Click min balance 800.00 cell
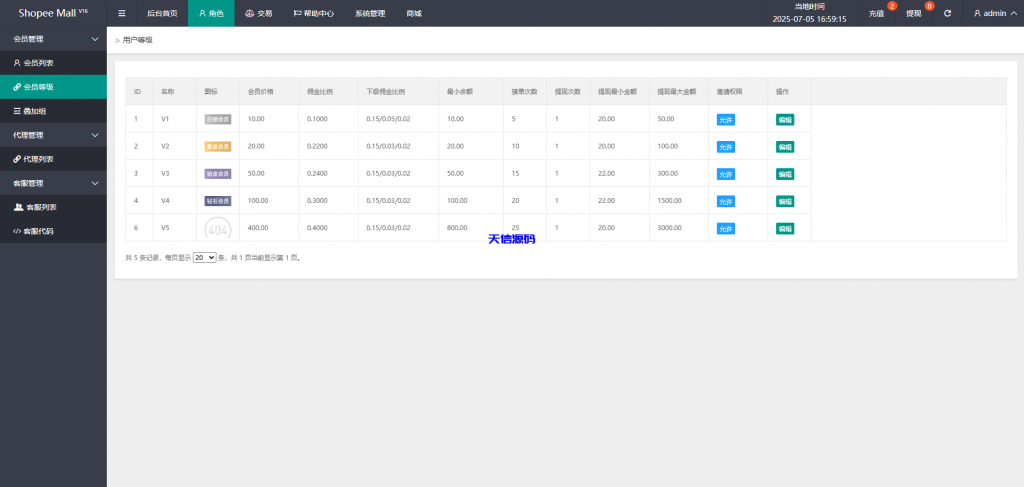 (457, 228)
